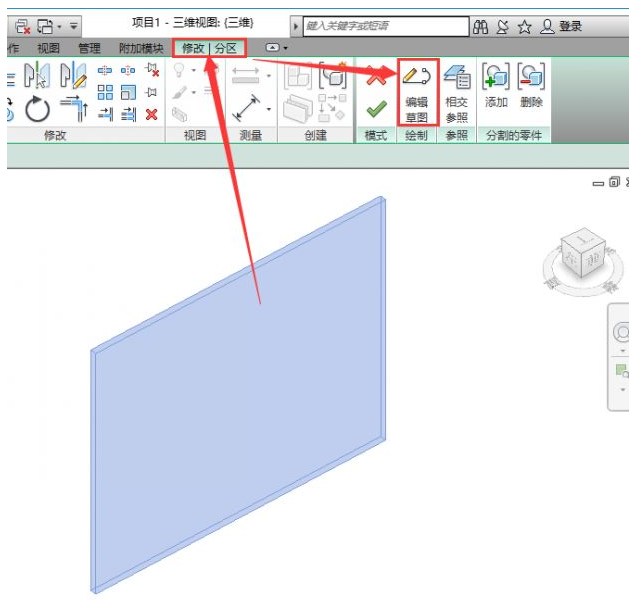Expand the zoom options dropdown arrow
Viewport: 635px width, 609px height.
pyautogui.click(x=622, y=389)
